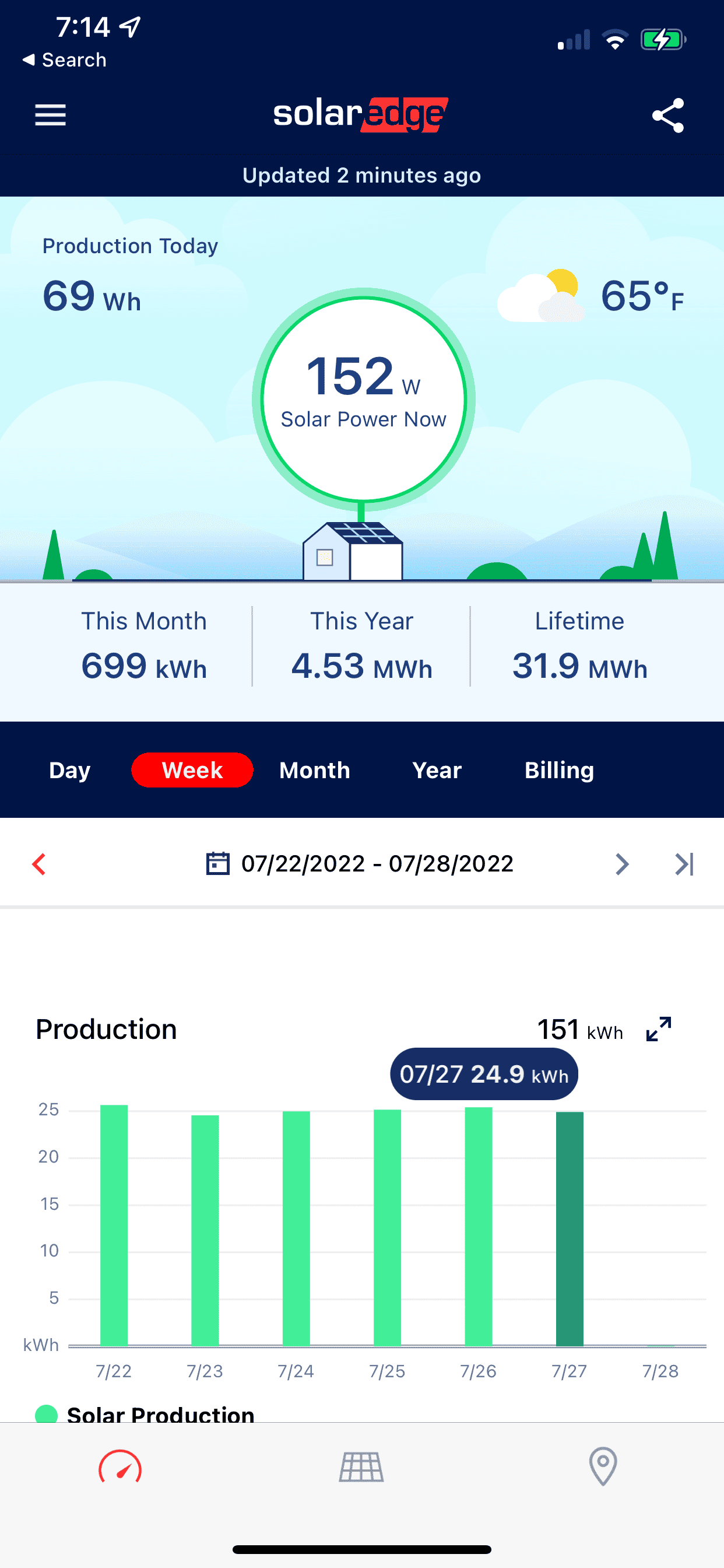Screen dimensions: 724x1568
Task: Tap the 07/22/2022 - 07/28/2022 date range
Action: [x=377, y=864]
